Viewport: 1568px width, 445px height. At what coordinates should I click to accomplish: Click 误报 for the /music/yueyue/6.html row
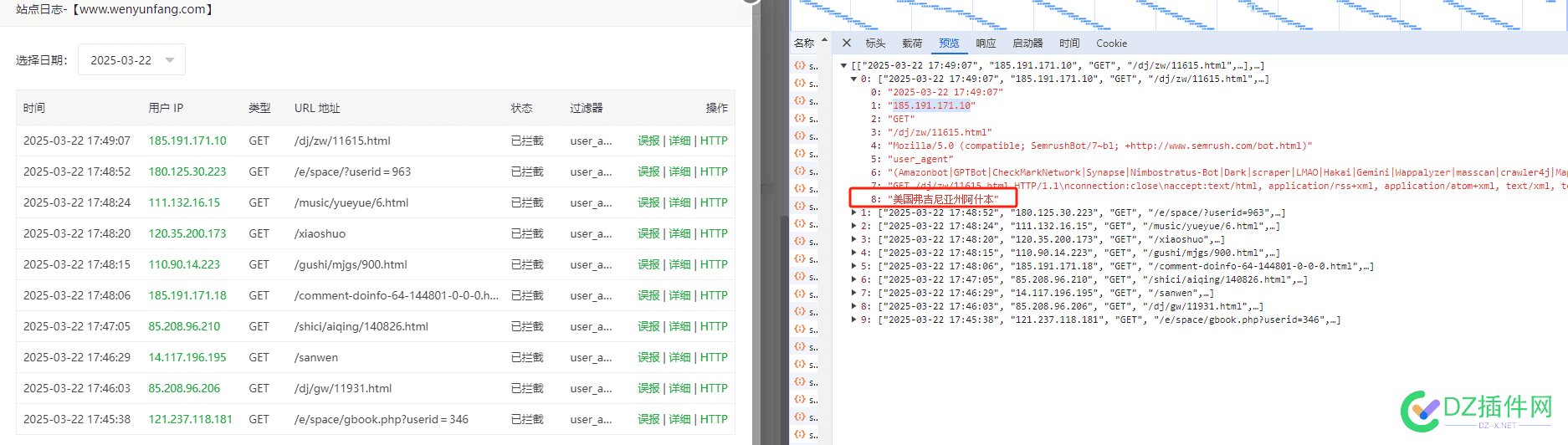[648, 202]
